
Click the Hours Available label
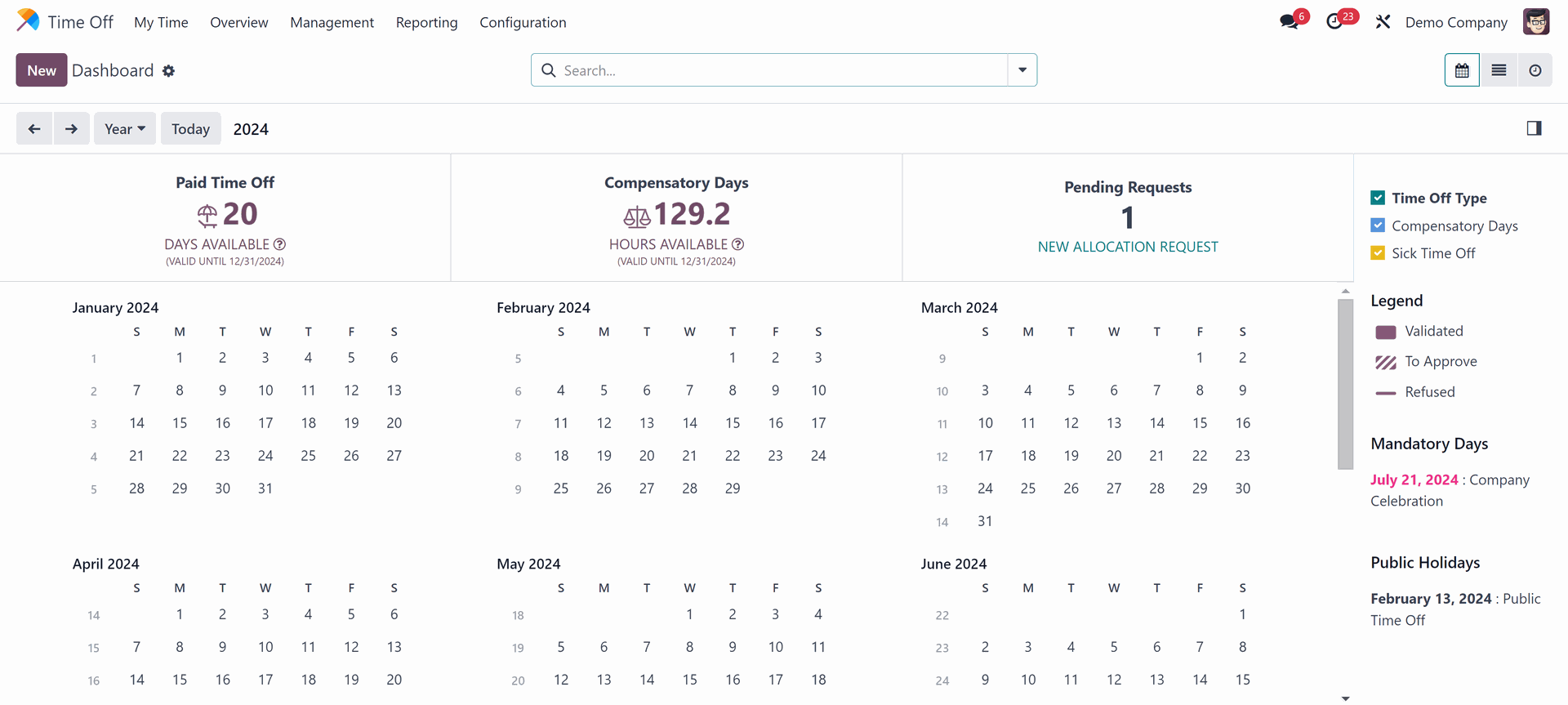coord(668,244)
